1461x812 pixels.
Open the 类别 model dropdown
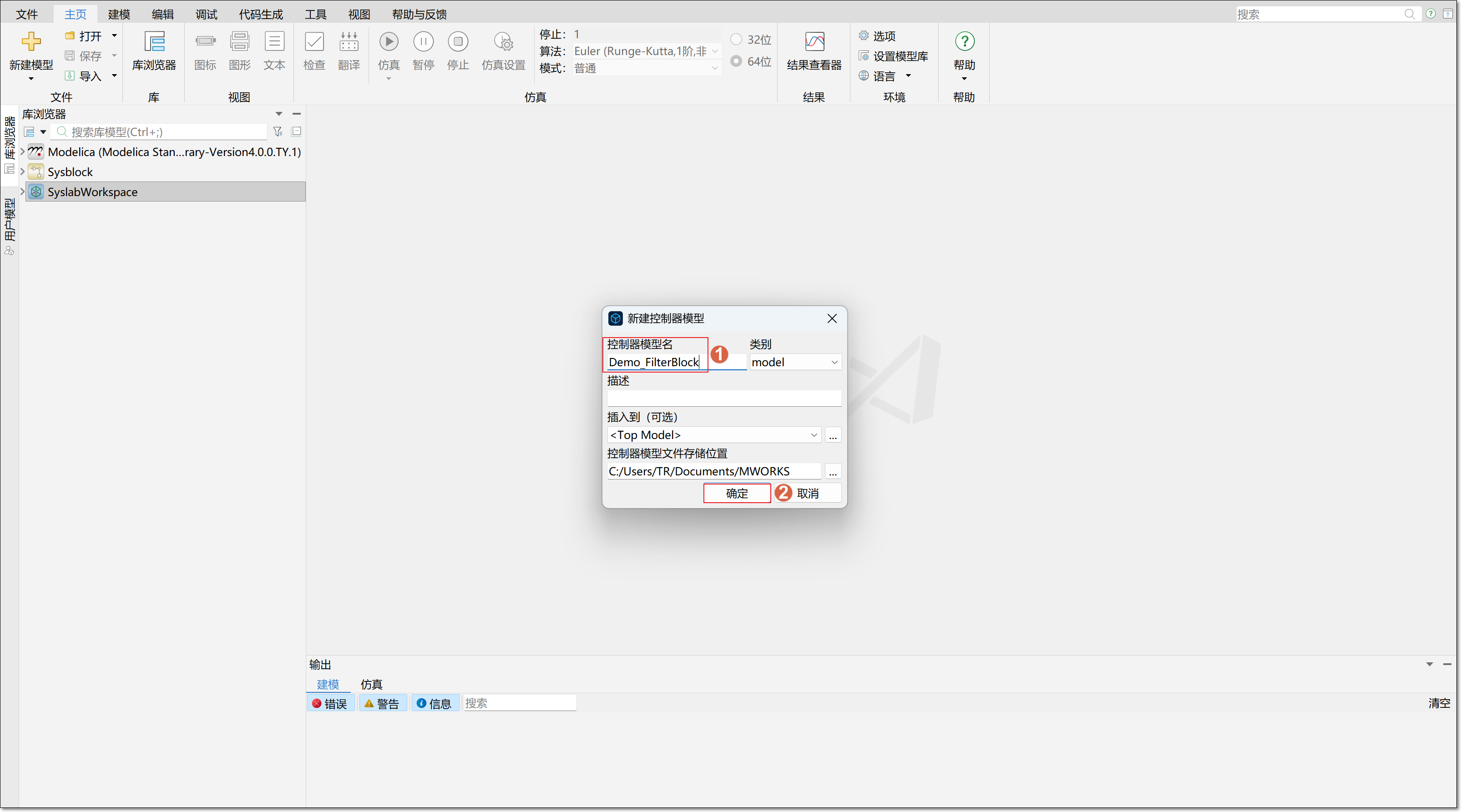795,362
